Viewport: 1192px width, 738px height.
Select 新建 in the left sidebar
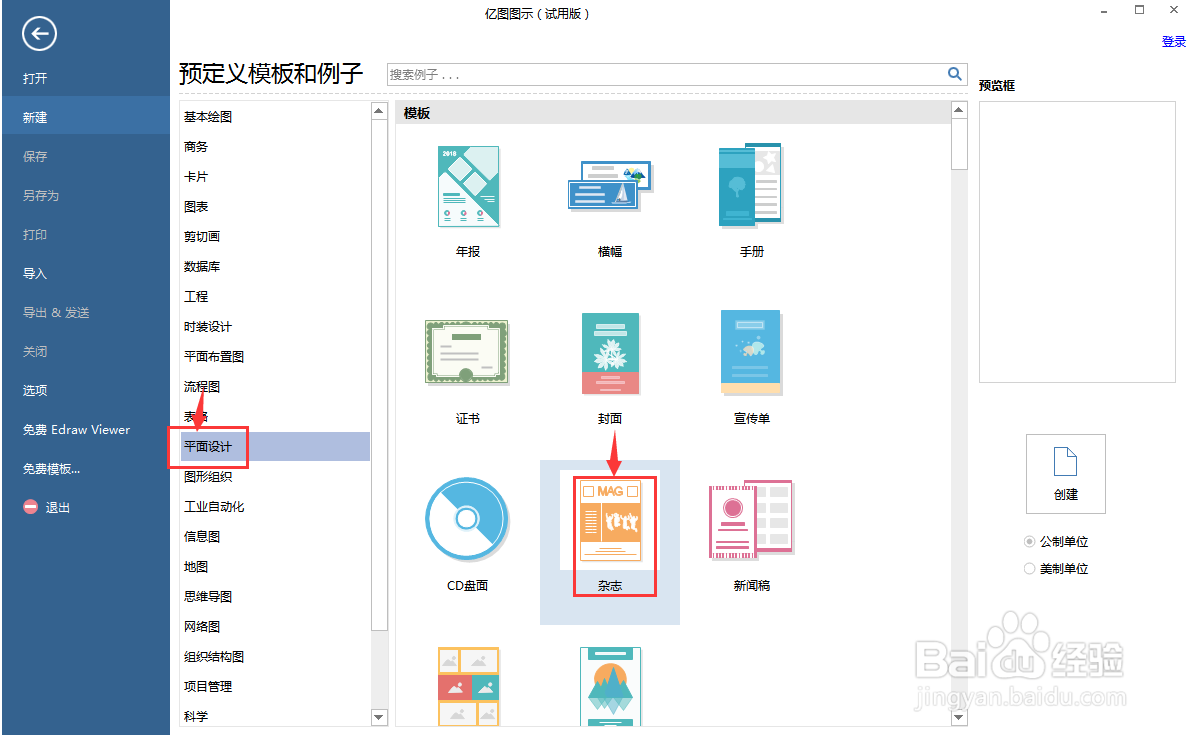pyautogui.click(x=86, y=117)
